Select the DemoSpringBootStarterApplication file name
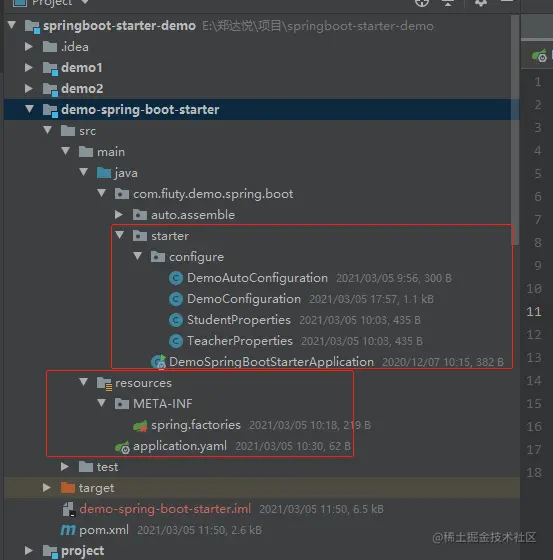Viewport: 553px width, 560px height. [x=271, y=362]
